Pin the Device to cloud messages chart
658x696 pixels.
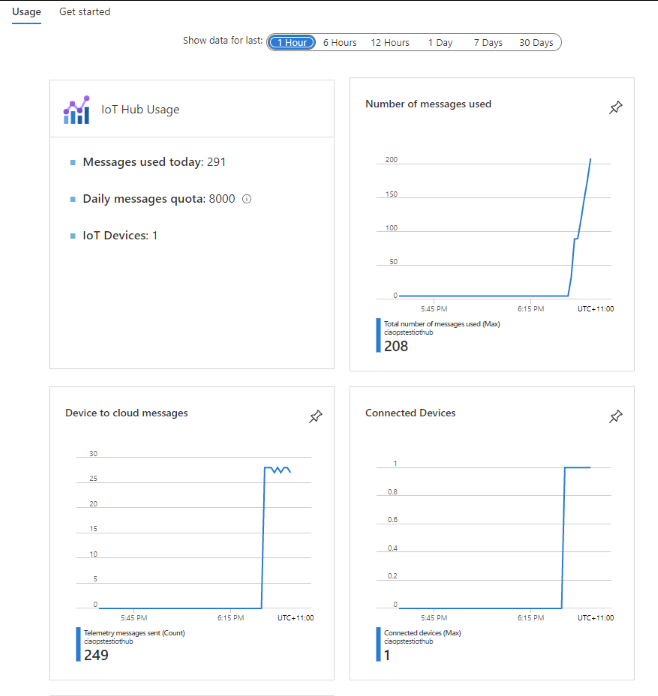315,417
